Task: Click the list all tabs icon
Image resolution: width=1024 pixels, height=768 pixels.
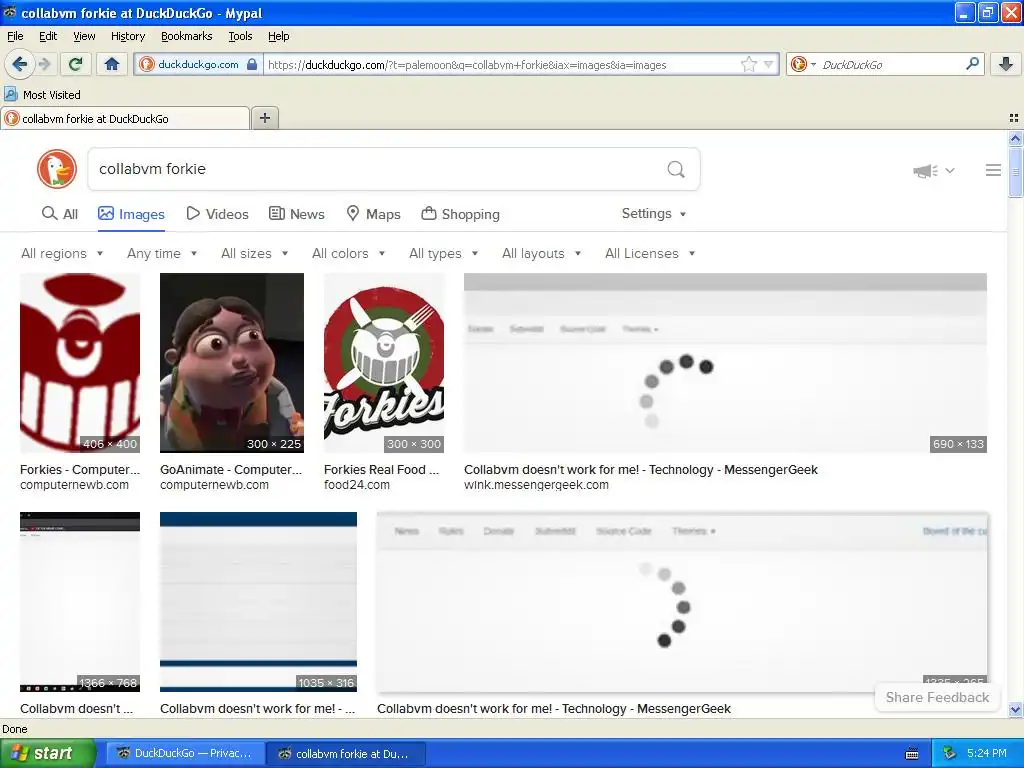Action: tap(1014, 118)
